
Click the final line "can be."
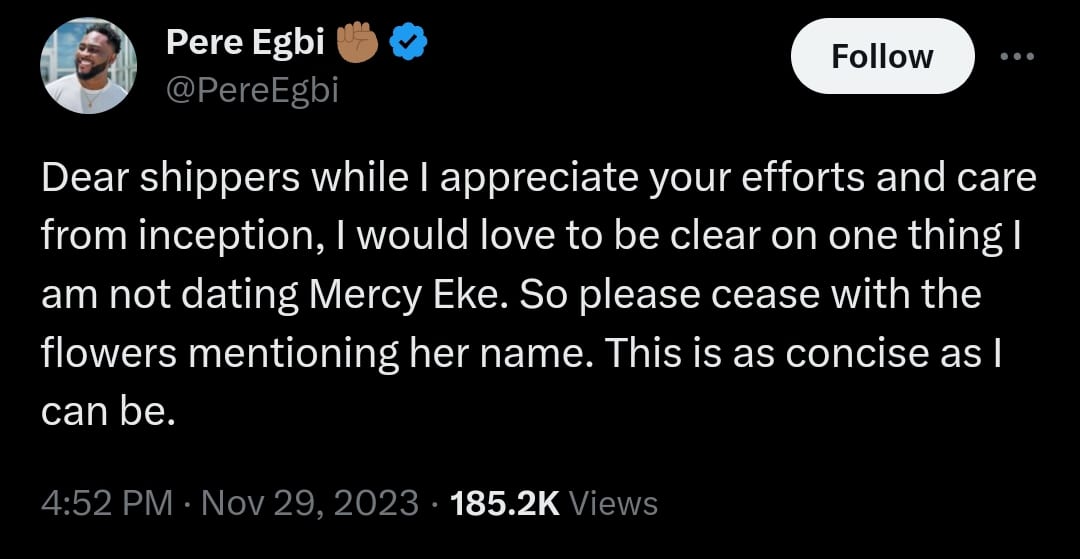coord(108,412)
